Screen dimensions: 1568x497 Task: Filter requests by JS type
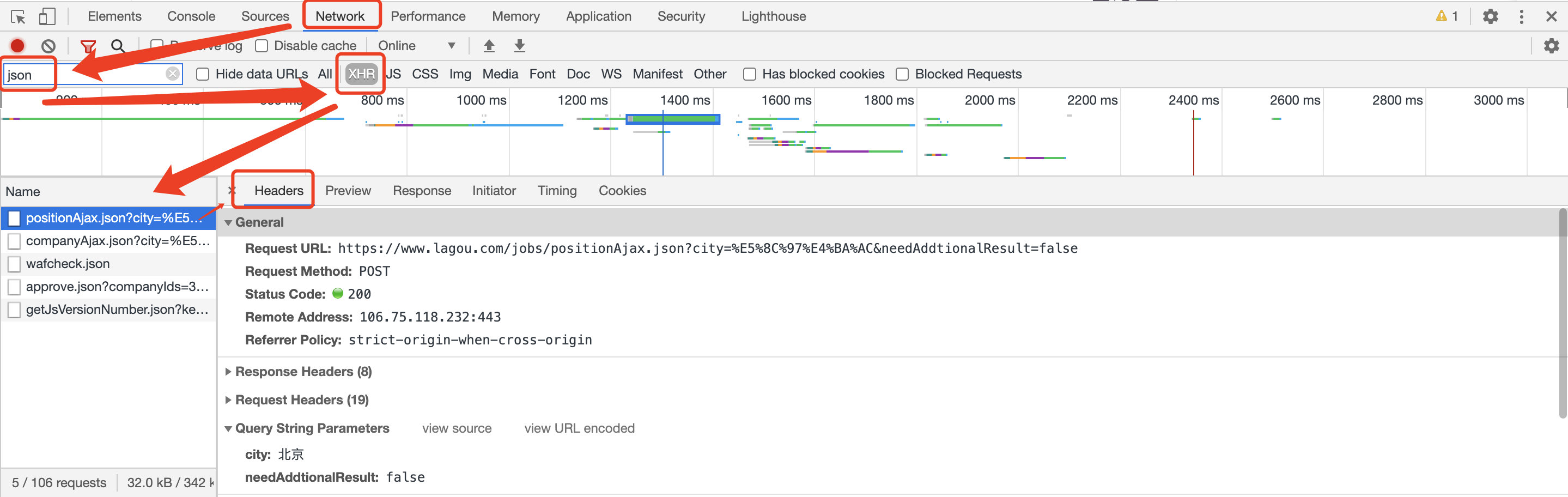[394, 74]
